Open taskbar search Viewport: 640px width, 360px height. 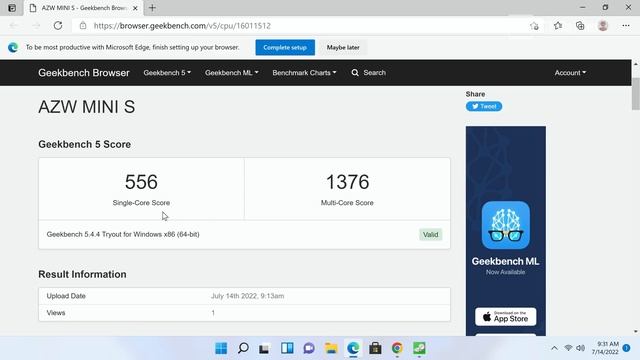[x=243, y=348]
